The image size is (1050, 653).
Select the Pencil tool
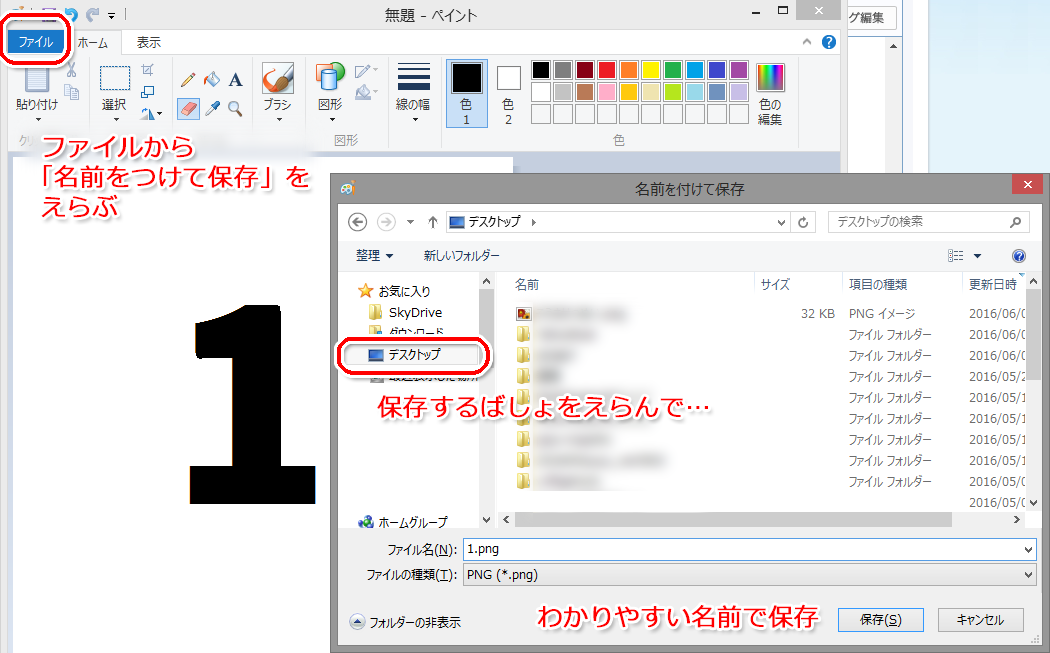click(188, 80)
